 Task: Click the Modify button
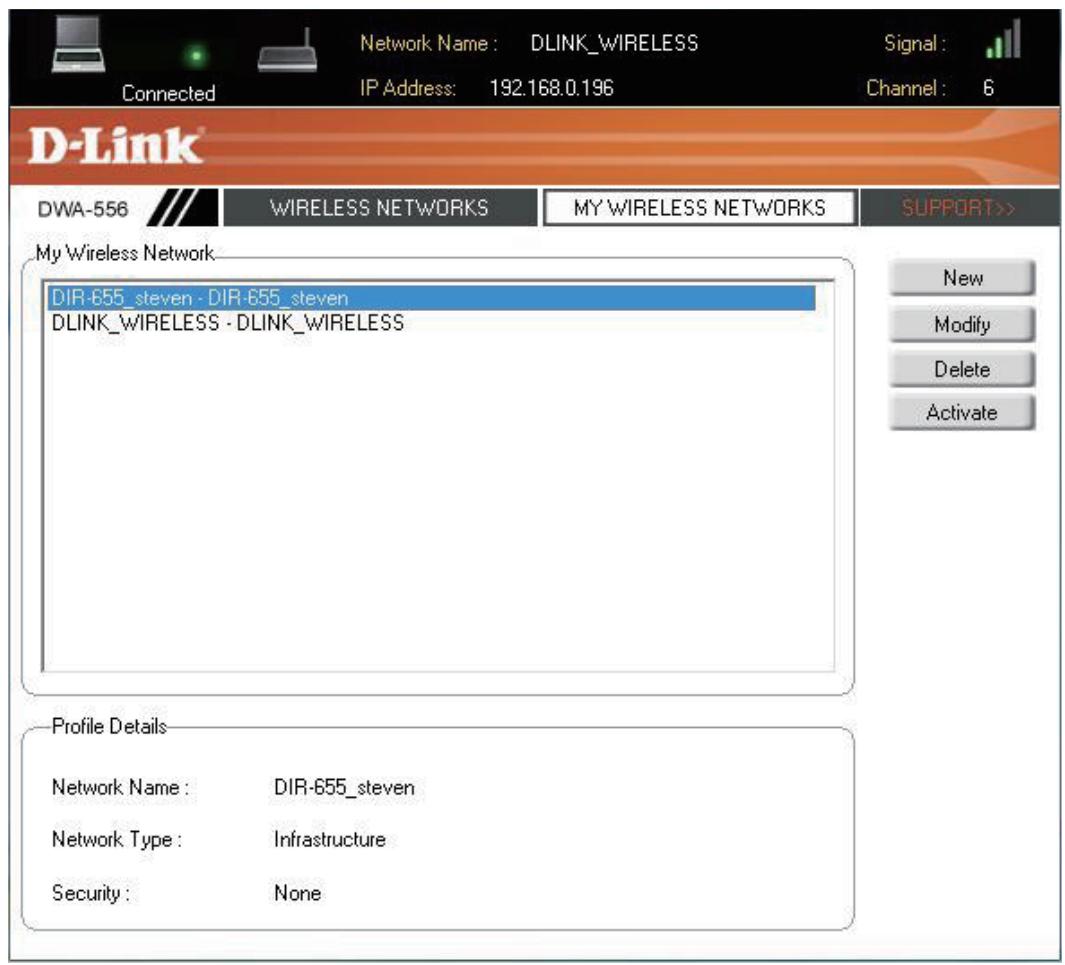[962, 324]
